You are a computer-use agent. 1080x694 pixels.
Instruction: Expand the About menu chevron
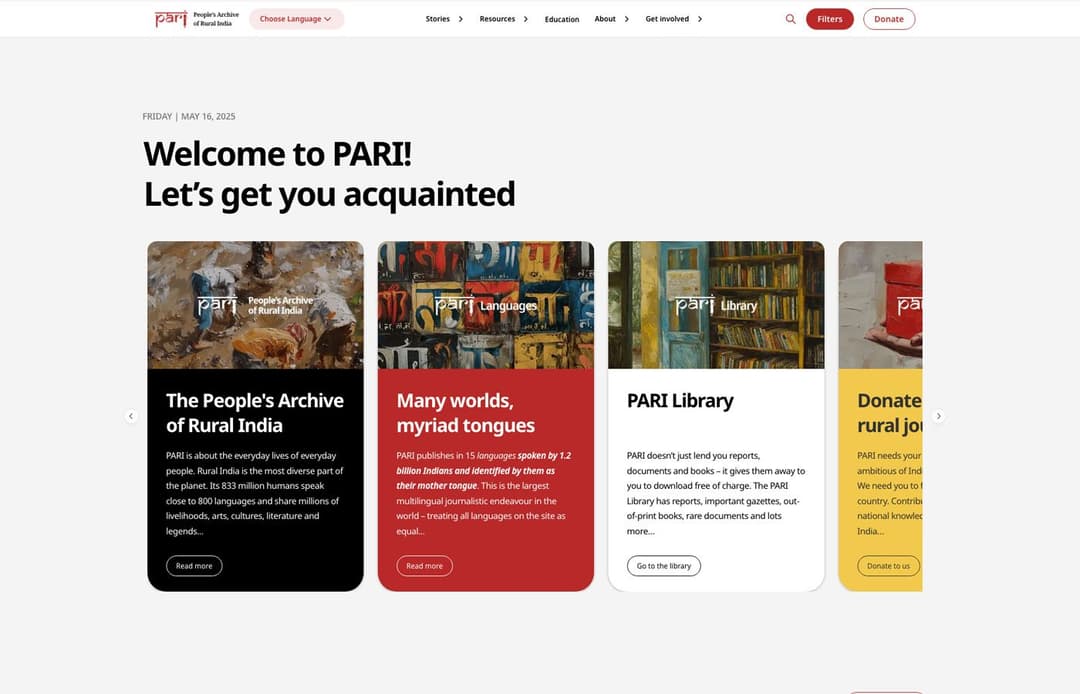pos(626,19)
